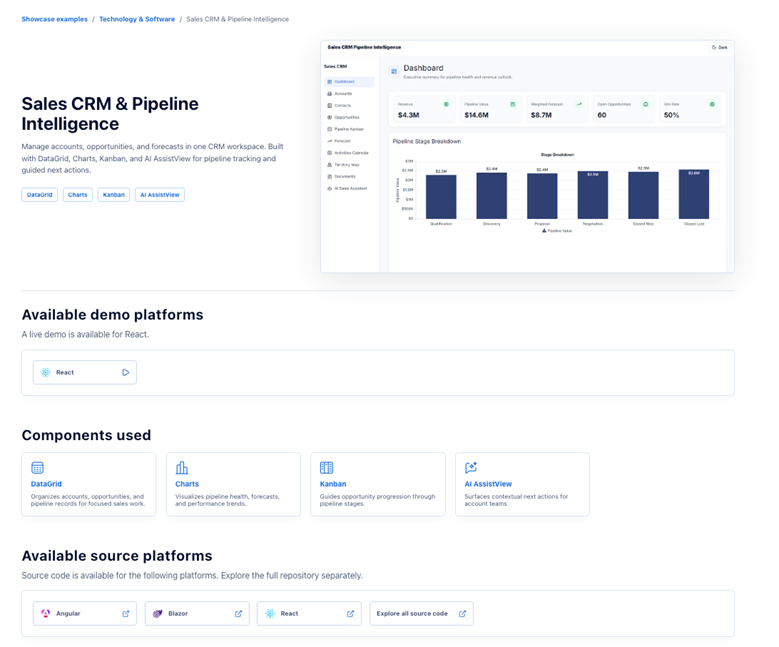Click the Charts tag chip under the description

pos(78,195)
